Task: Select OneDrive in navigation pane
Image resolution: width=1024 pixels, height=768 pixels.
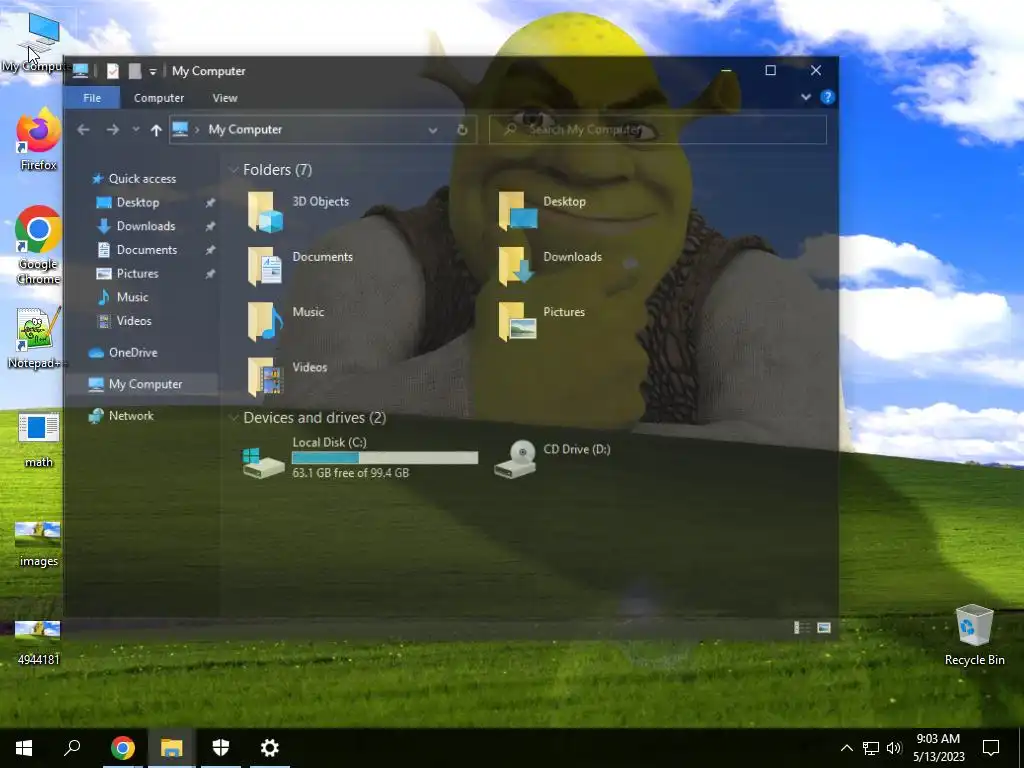Action: tap(133, 353)
